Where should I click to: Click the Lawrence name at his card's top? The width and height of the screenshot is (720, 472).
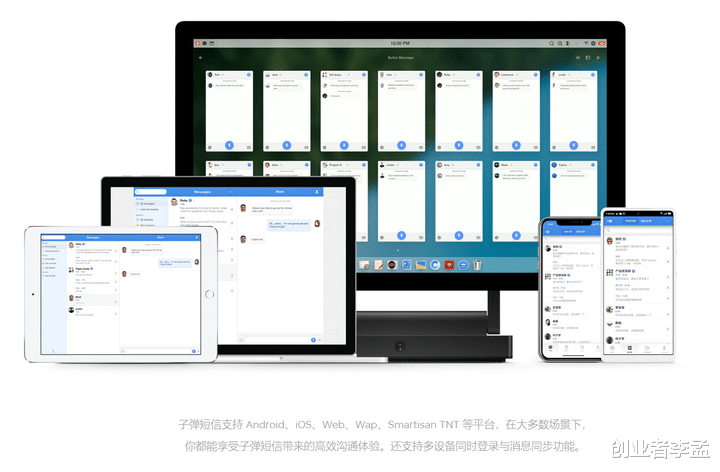507,74
